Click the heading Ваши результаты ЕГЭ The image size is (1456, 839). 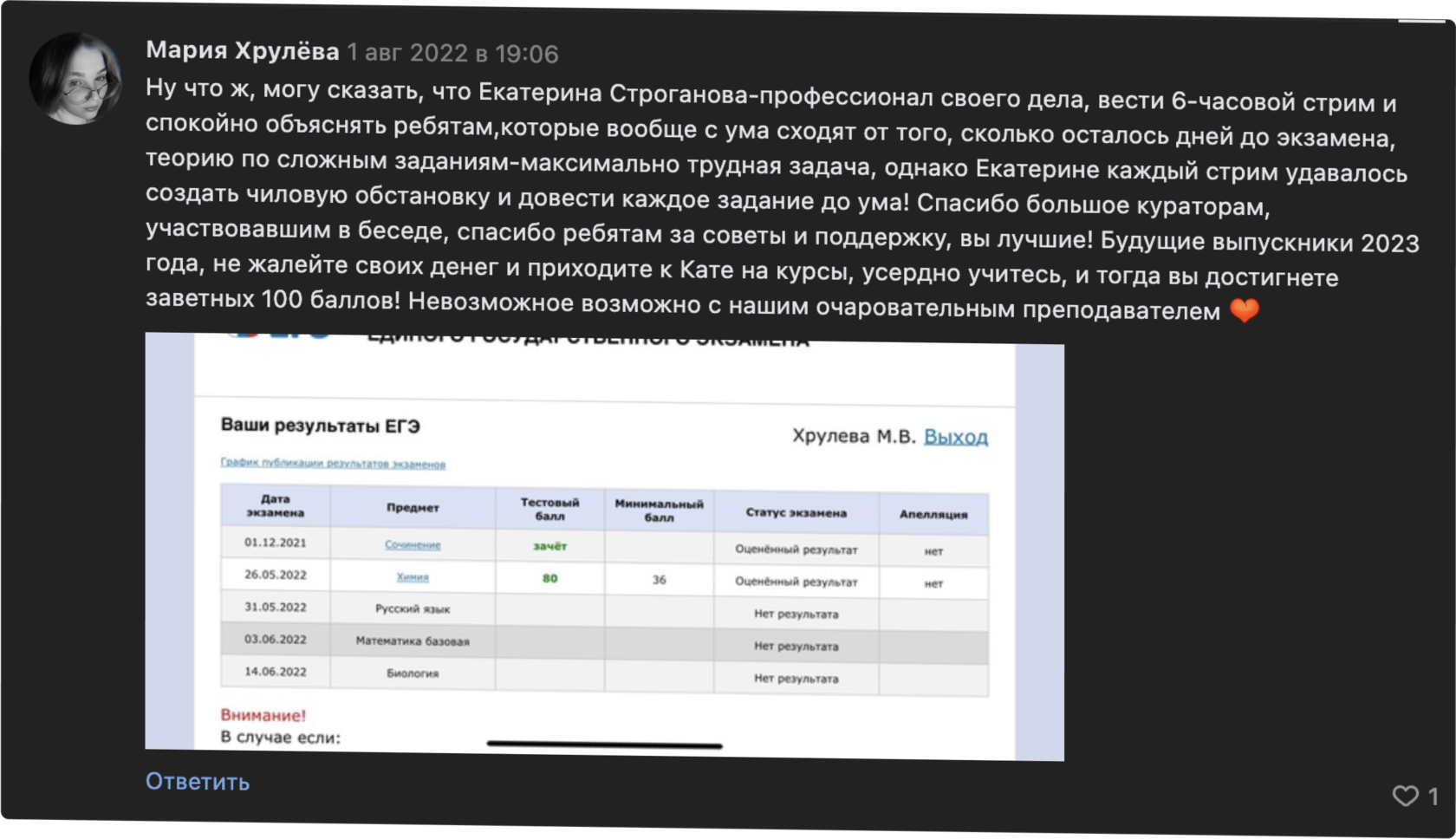tap(320, 426)
